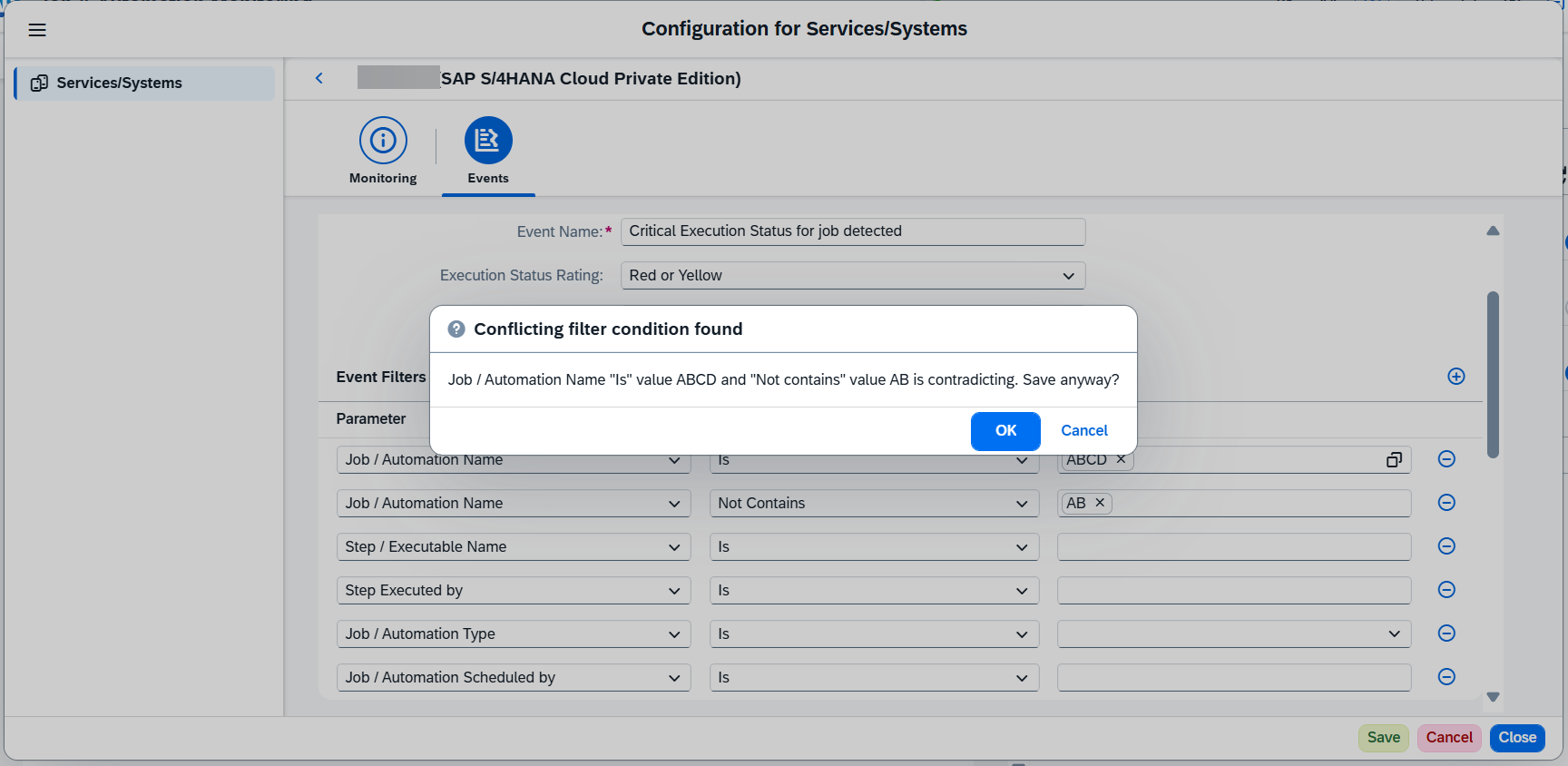
Task: Open the Not Contains operator dropdown
Action: coord(1022,504)
